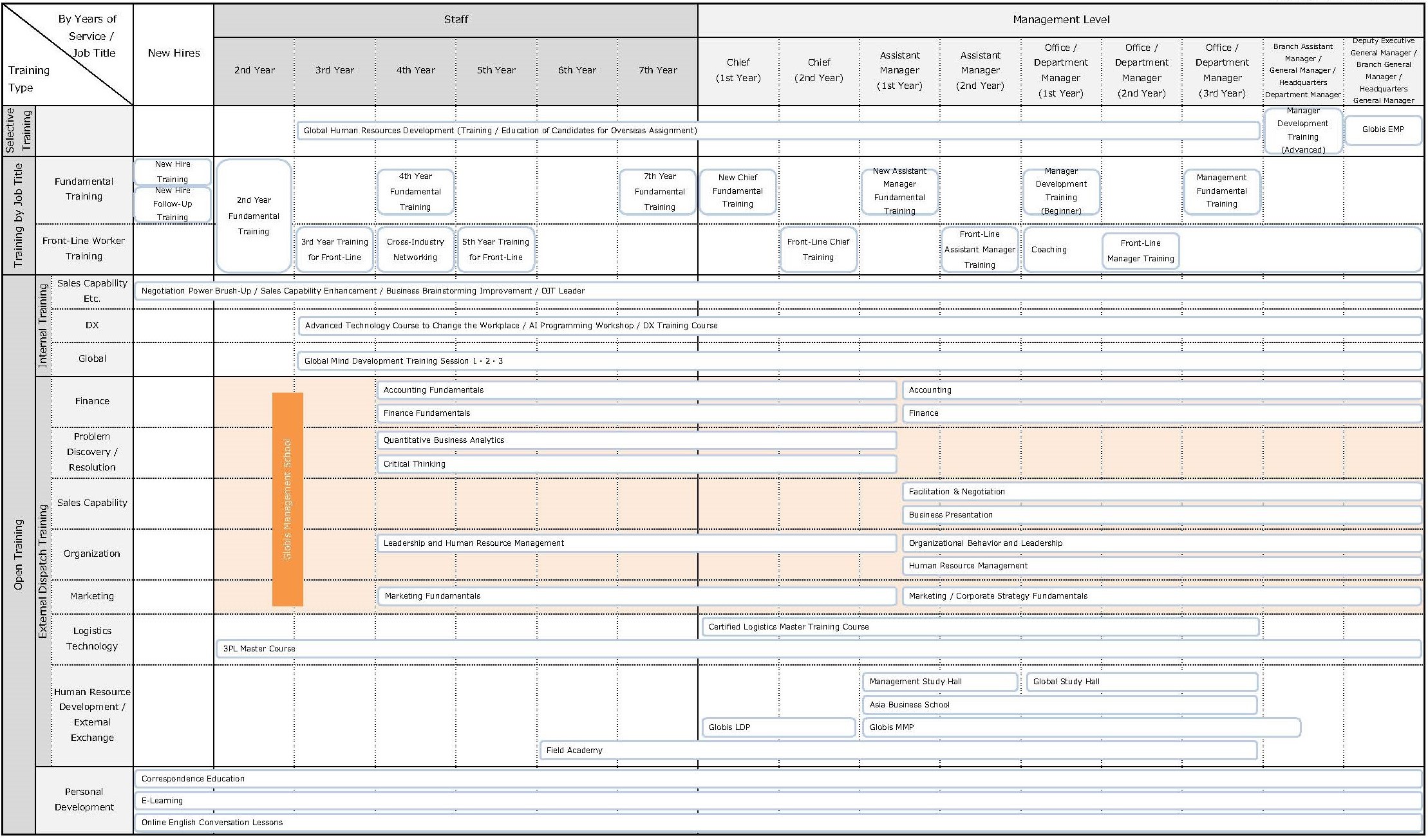Click the Globis EMP training box
The height and width of the screenshot is (840, 1428).
(1383, 130)
